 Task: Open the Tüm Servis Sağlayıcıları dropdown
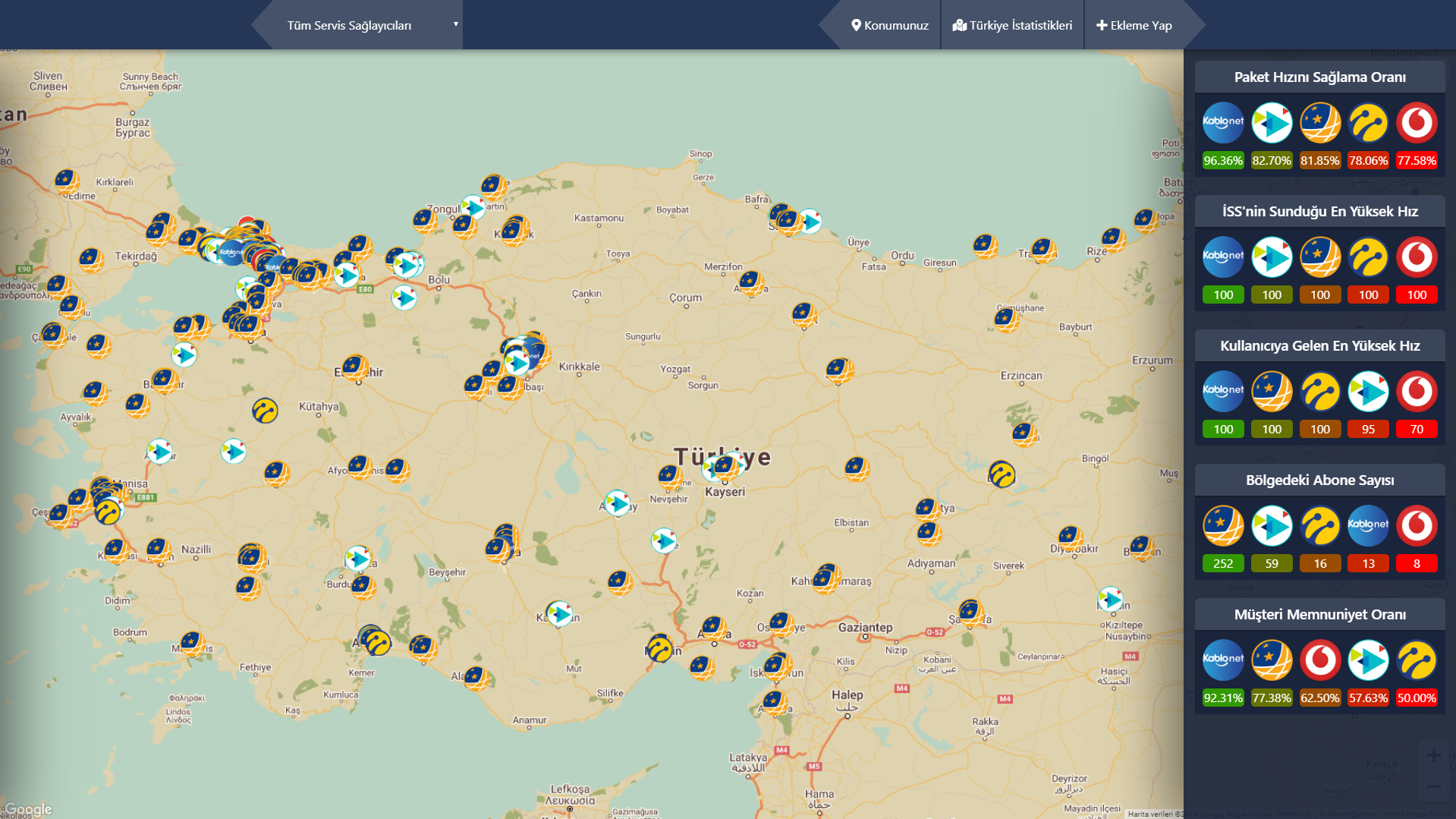367,25
